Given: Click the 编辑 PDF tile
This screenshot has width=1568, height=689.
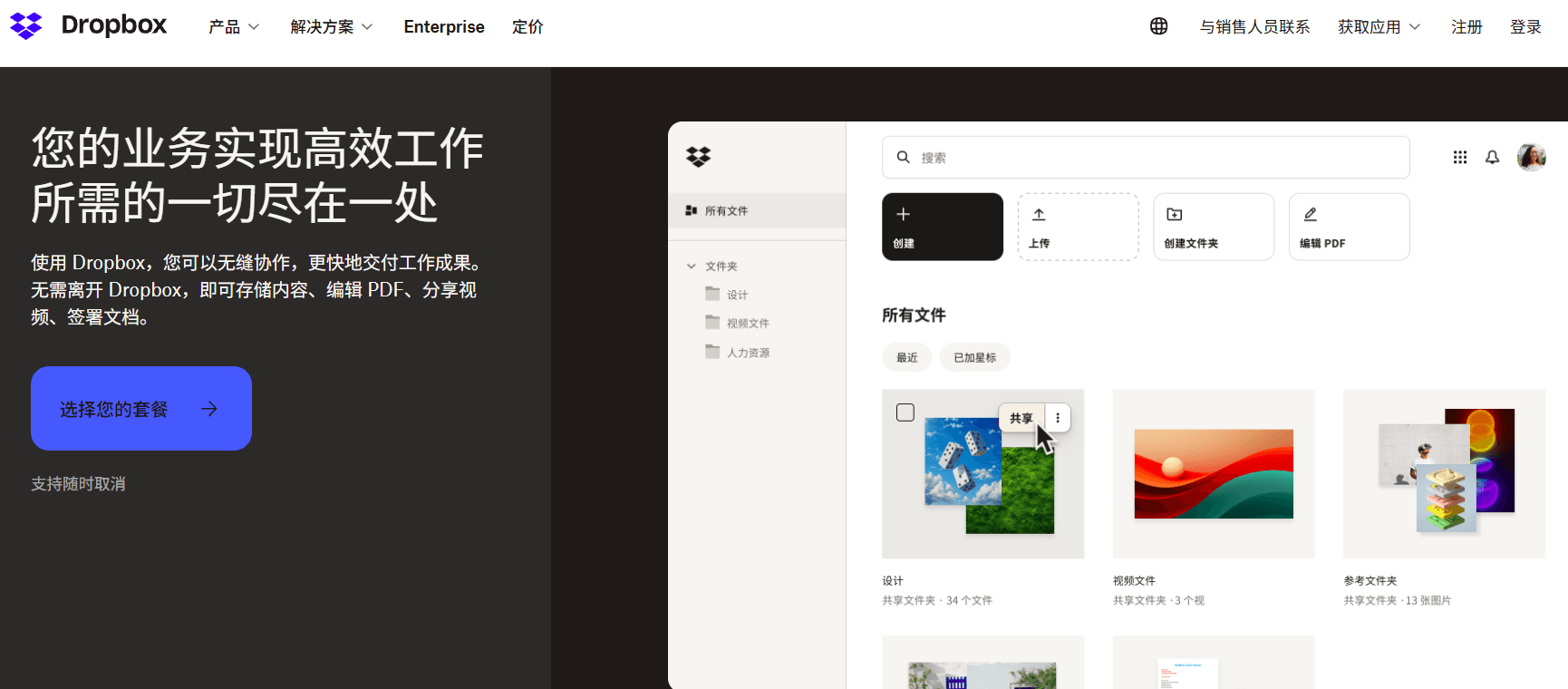Looking at the screenshot, I should (1349, 227).
